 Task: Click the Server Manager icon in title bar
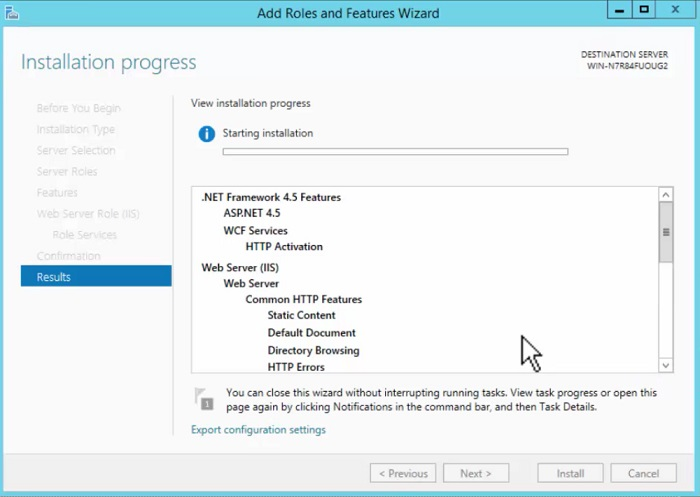click(12, 13)
